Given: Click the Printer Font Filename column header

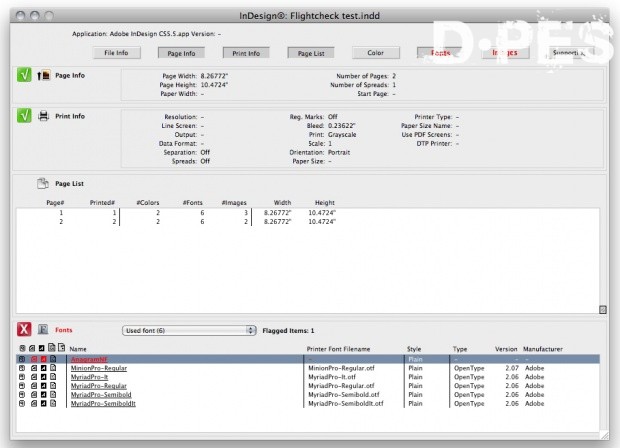Looking at the screenshot, I should point(338,349).
